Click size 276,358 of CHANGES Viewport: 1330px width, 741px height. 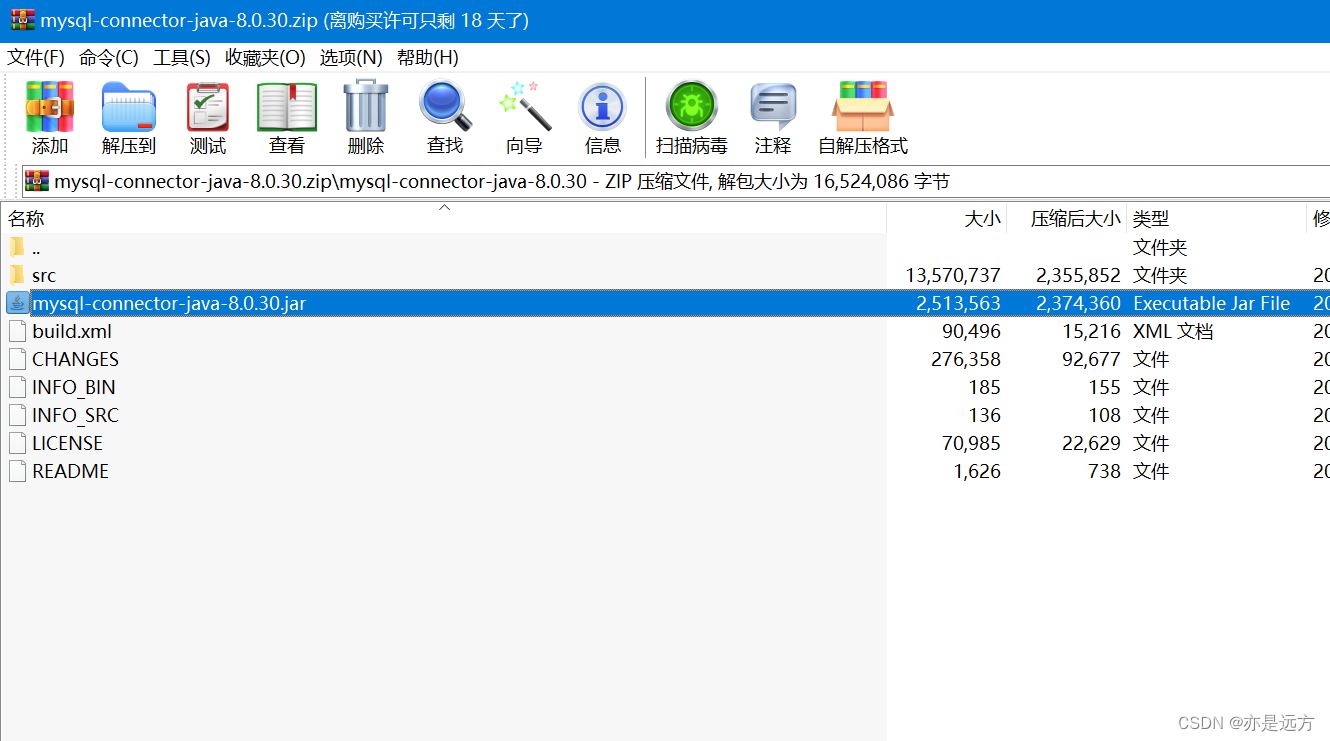(966, 359)
